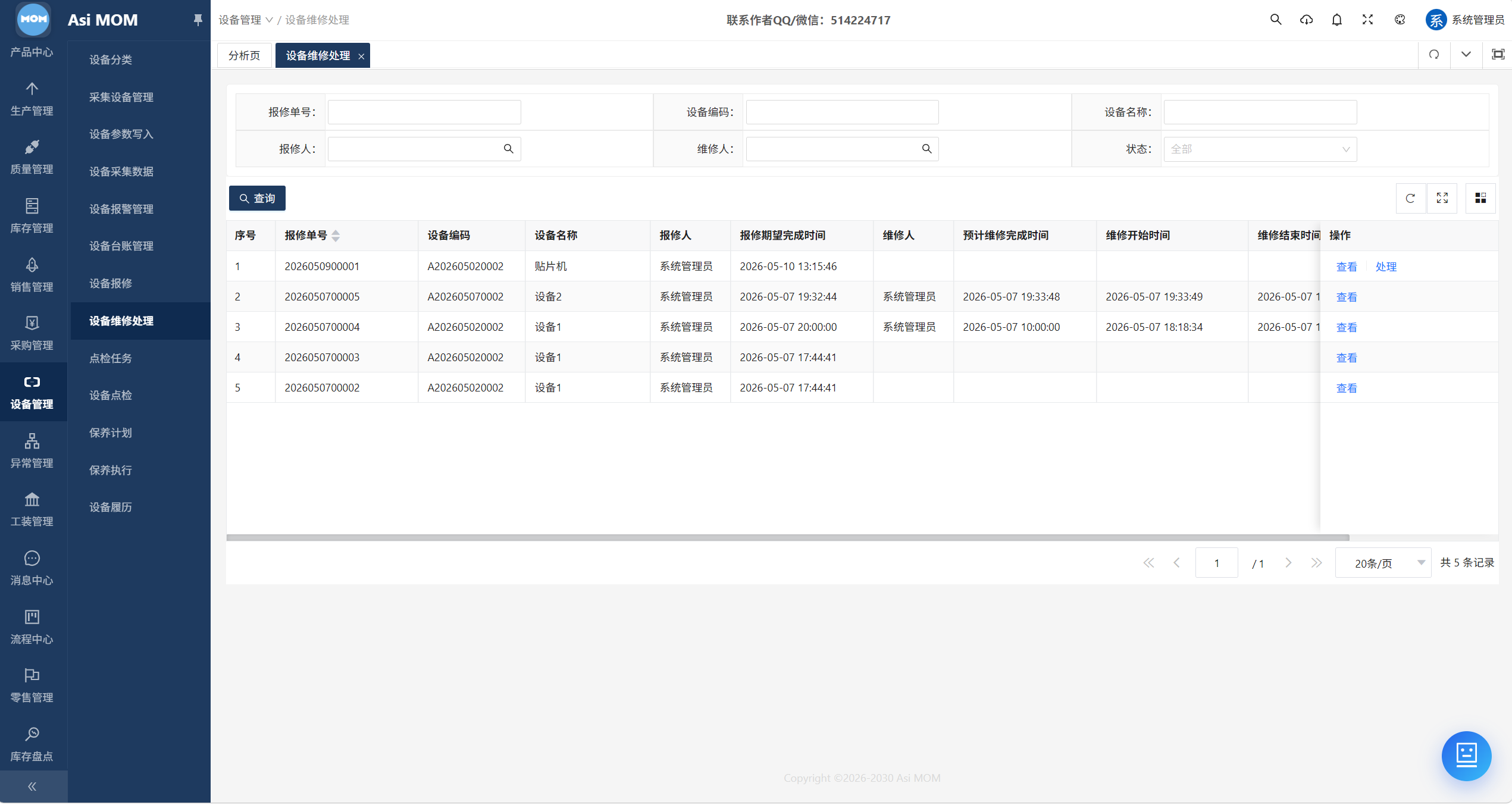The image size is (1512, 805).
Task: Toggle fullscreen using the header expand icon
Action: [x=1367, y=20]
